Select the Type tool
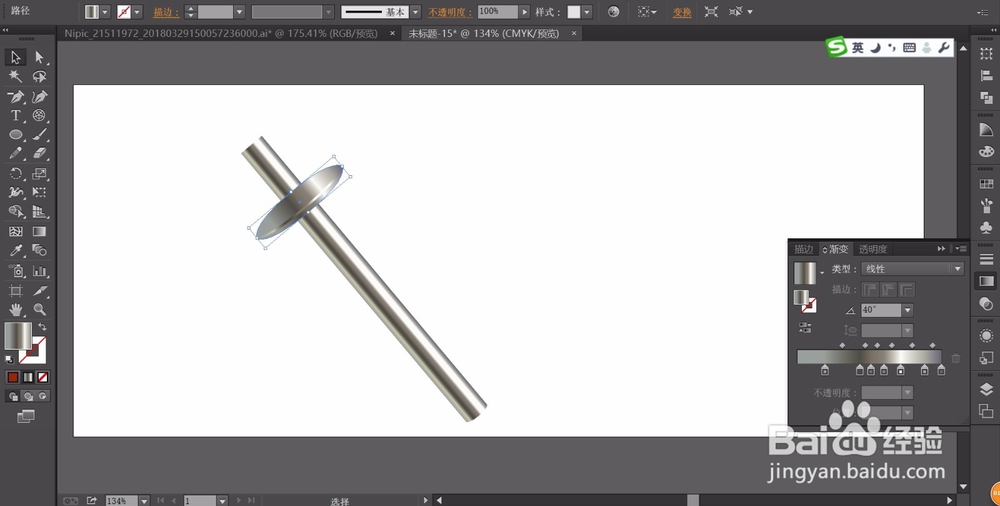The height and width of the screenshot is (506, 1000). point(15,115)
